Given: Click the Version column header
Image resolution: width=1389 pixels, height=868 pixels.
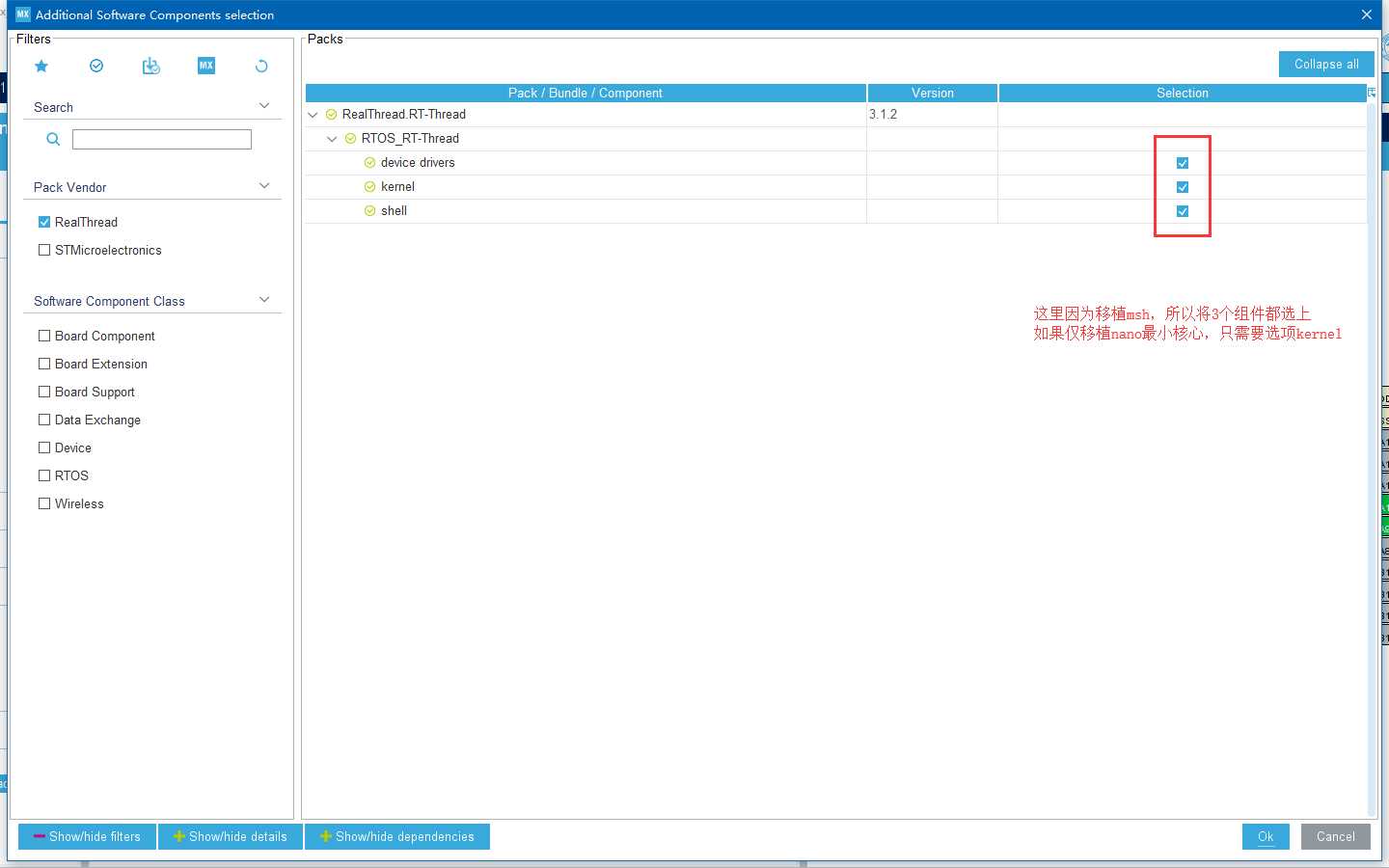Looking at the screenshot, I should (x=933, y=93).
